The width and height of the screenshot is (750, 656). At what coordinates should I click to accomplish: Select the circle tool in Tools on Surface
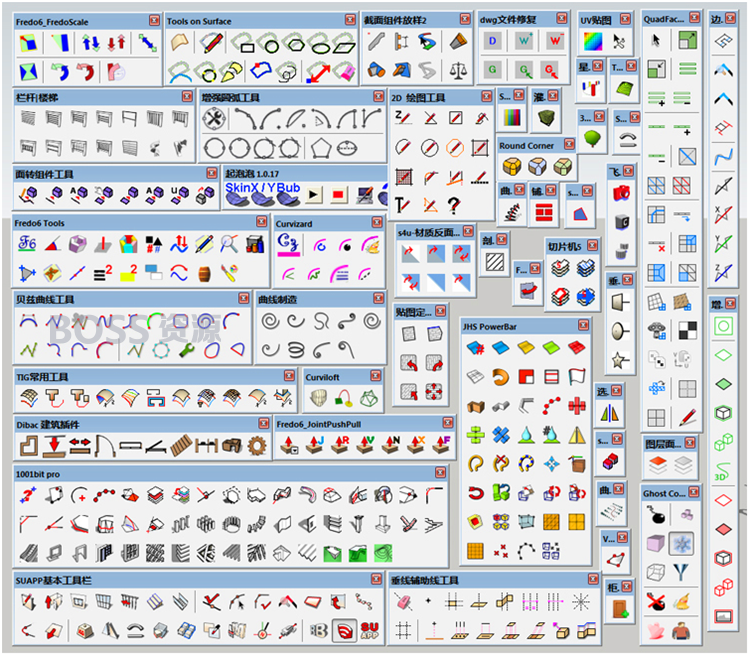point(269,43)
